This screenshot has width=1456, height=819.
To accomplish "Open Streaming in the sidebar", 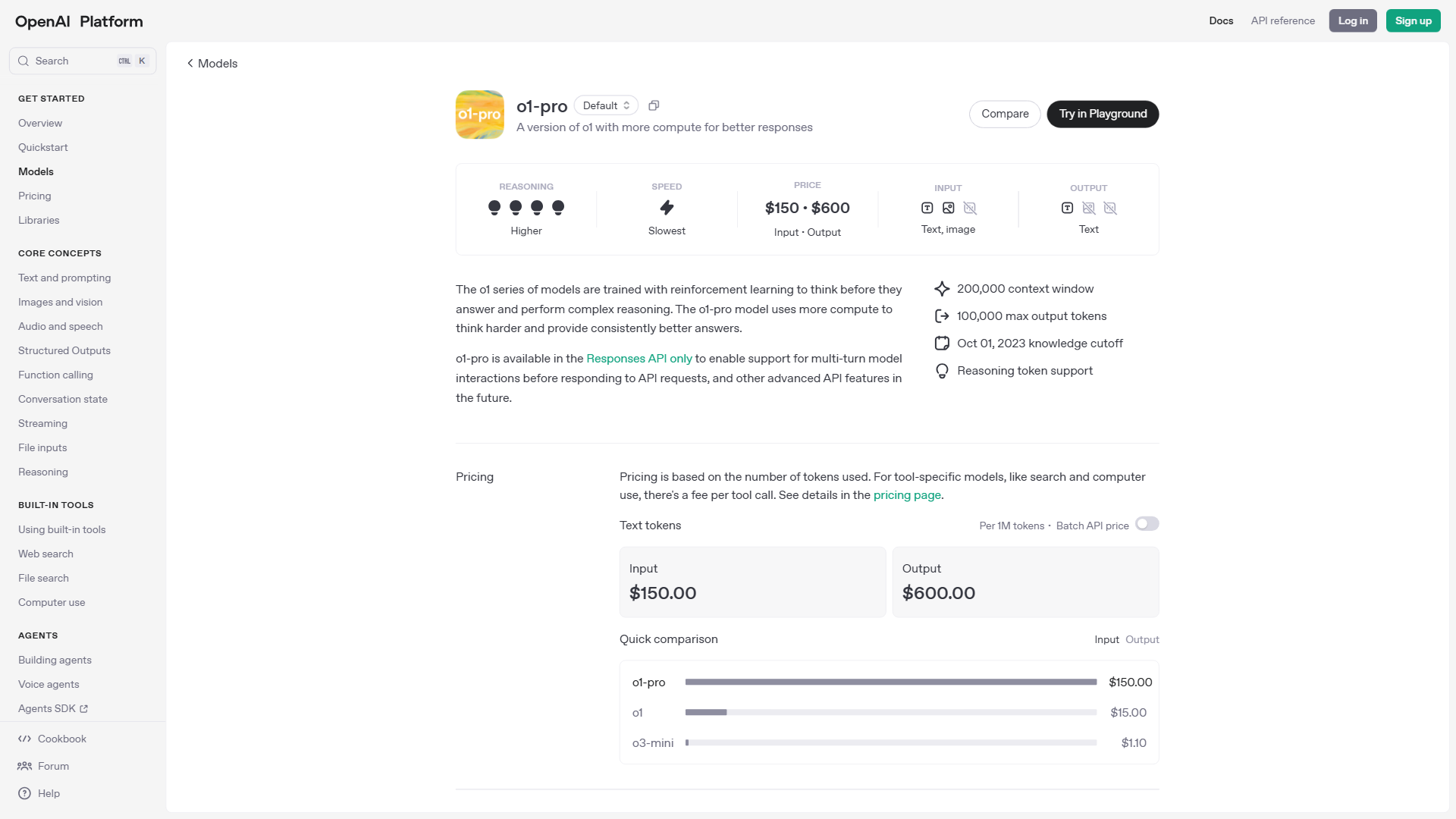I will [42, 423].
